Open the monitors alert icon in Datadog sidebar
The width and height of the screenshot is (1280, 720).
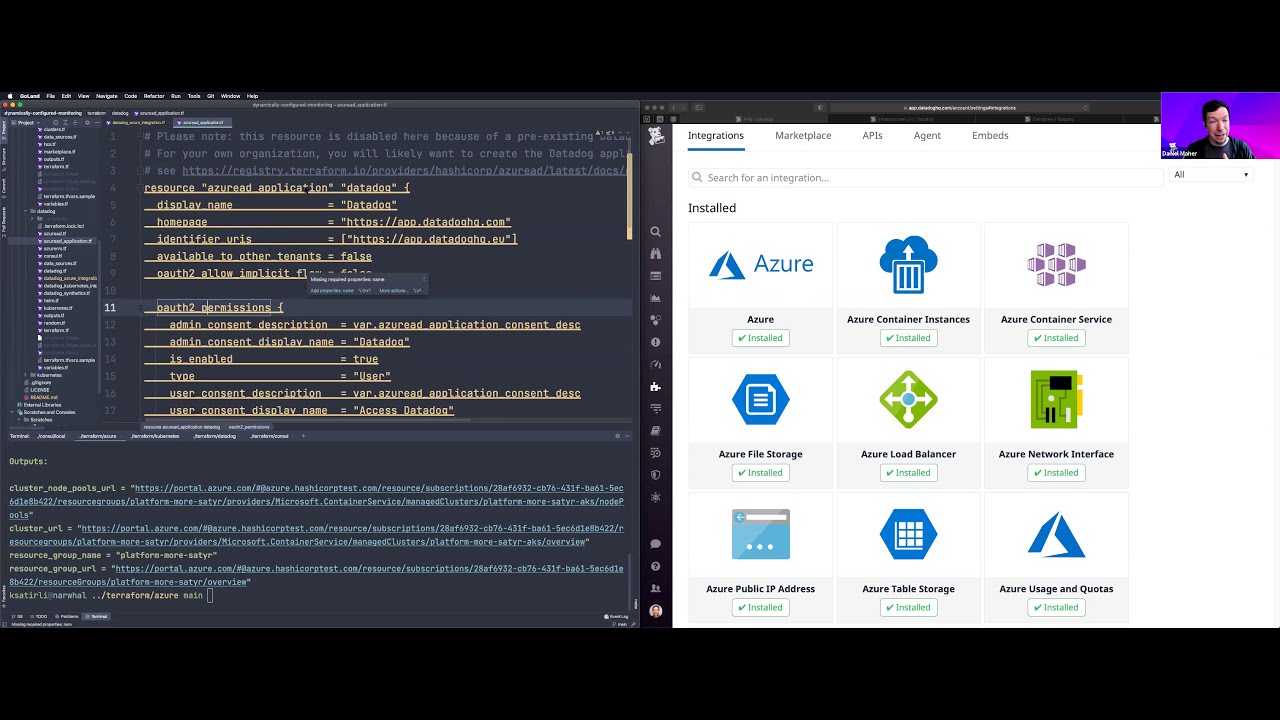point(655,342)
